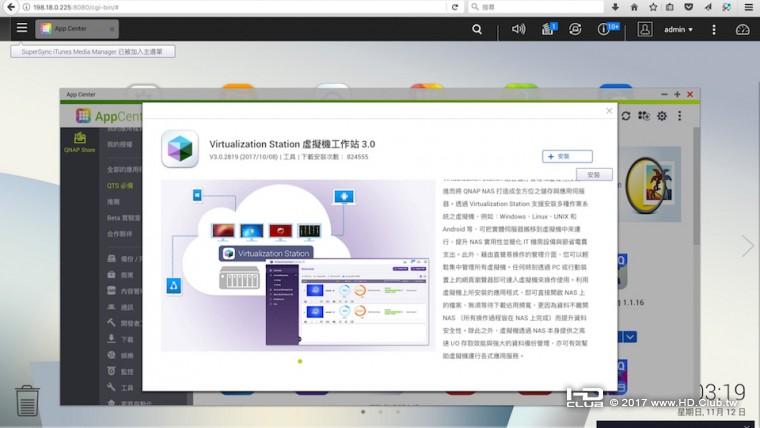Open the QTS more options dots

coord(713,30)
